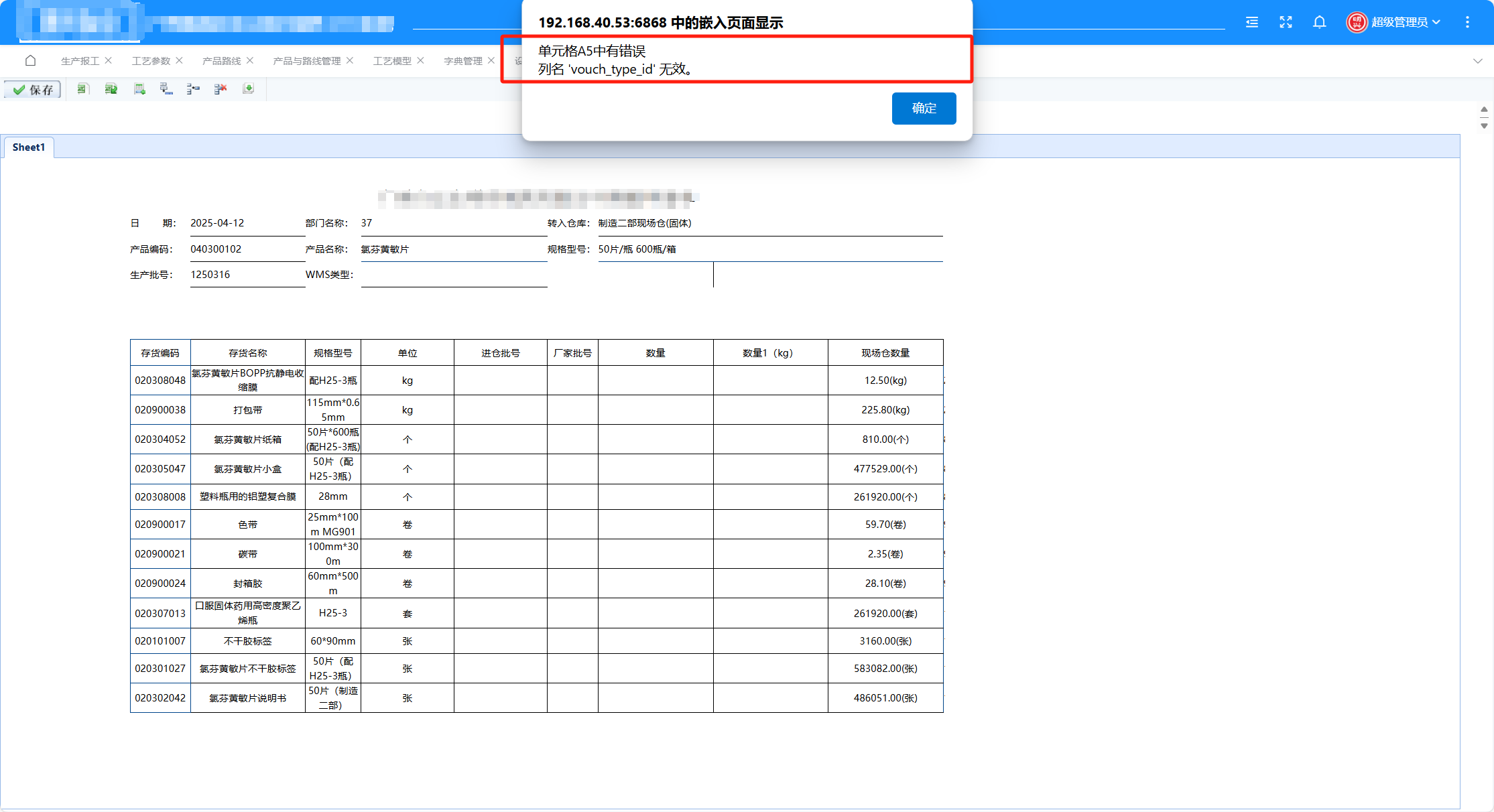Open the vertical three-dot options menu
This screenshot has width=1494, height=812.
pyautogui.click(x=1467, y=22)
